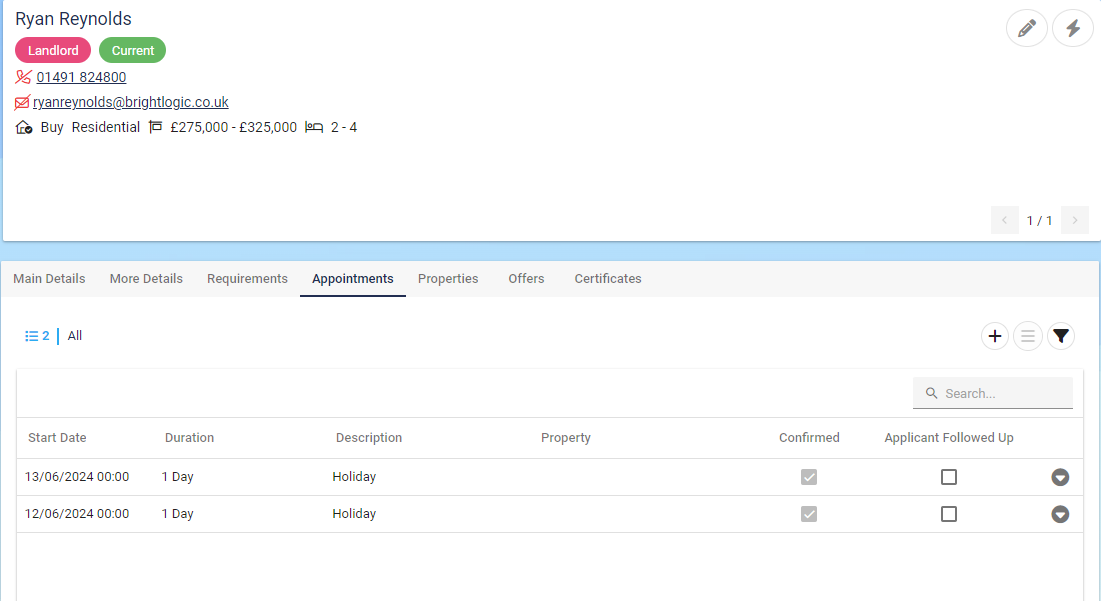Check Applicant Followed Up for 13/06/2024 row
This screenshot has width=1101, height=601.
tap(949, 477)
